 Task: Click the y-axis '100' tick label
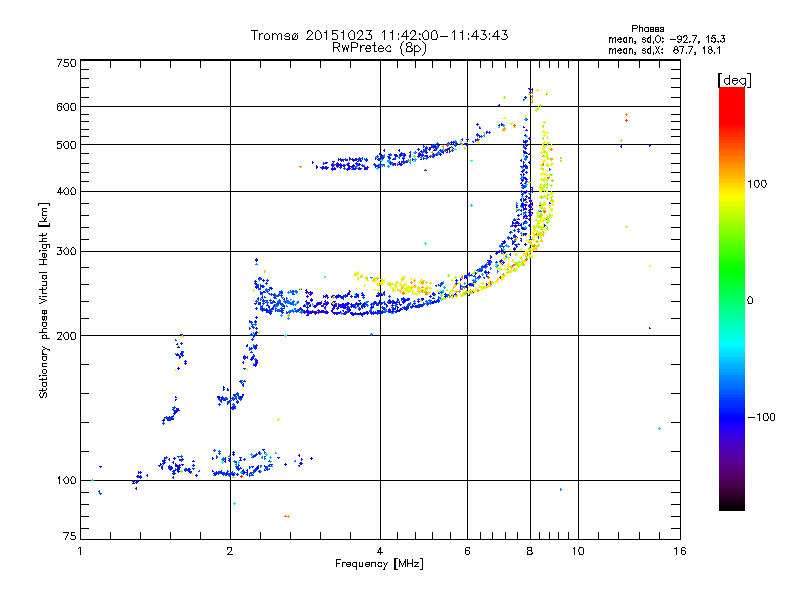66,481
